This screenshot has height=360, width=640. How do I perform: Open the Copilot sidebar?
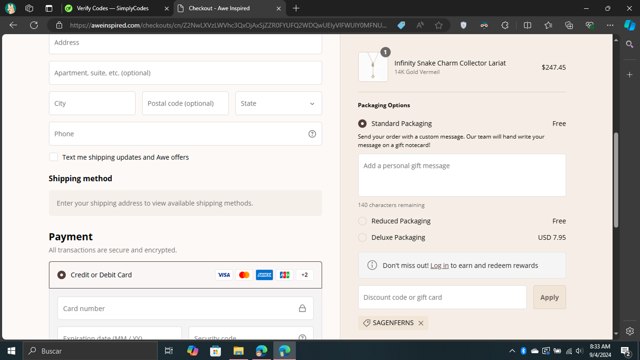coord(629,25)
